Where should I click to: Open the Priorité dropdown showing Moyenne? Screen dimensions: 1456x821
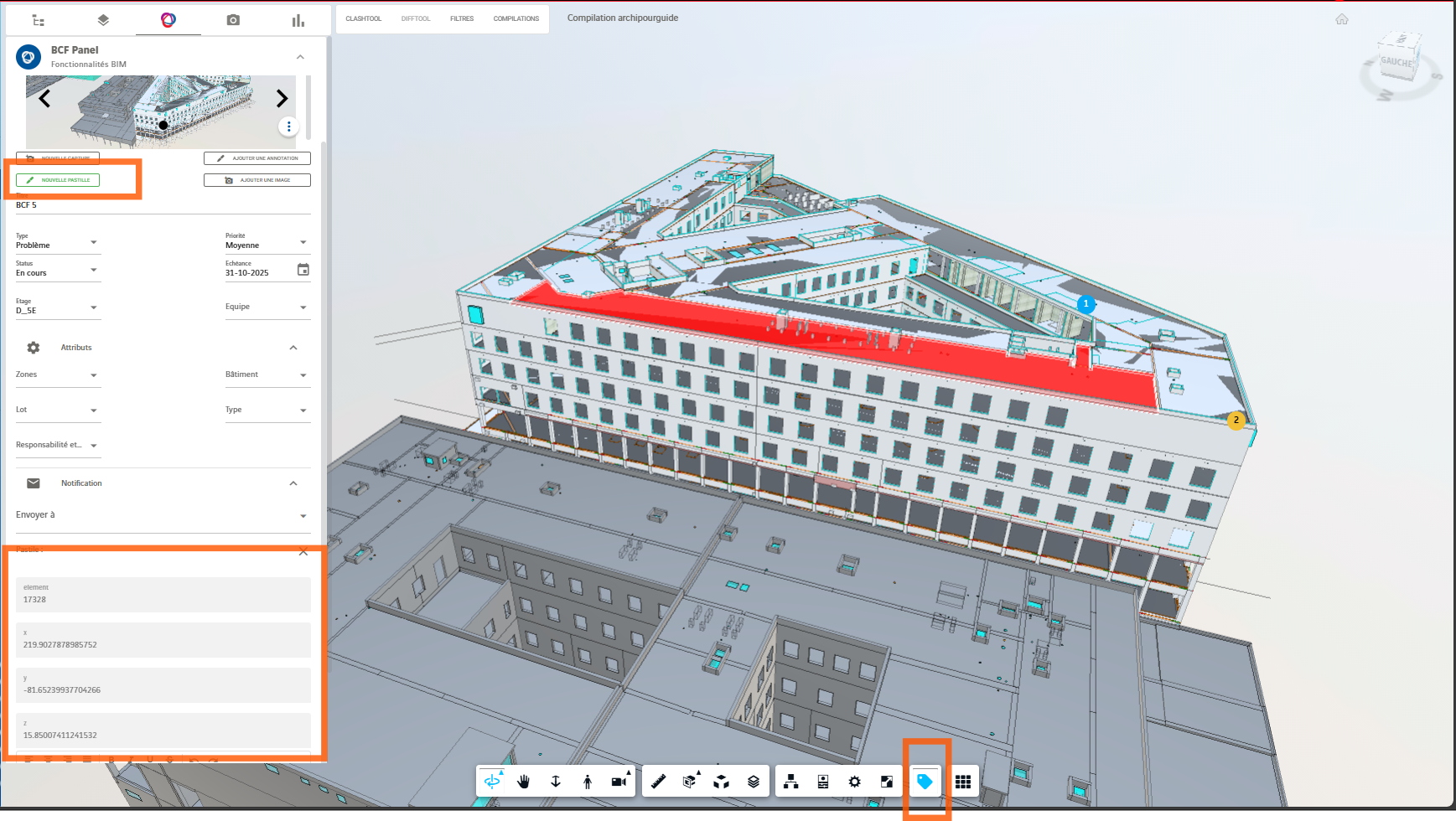click(x=267, y=243)
